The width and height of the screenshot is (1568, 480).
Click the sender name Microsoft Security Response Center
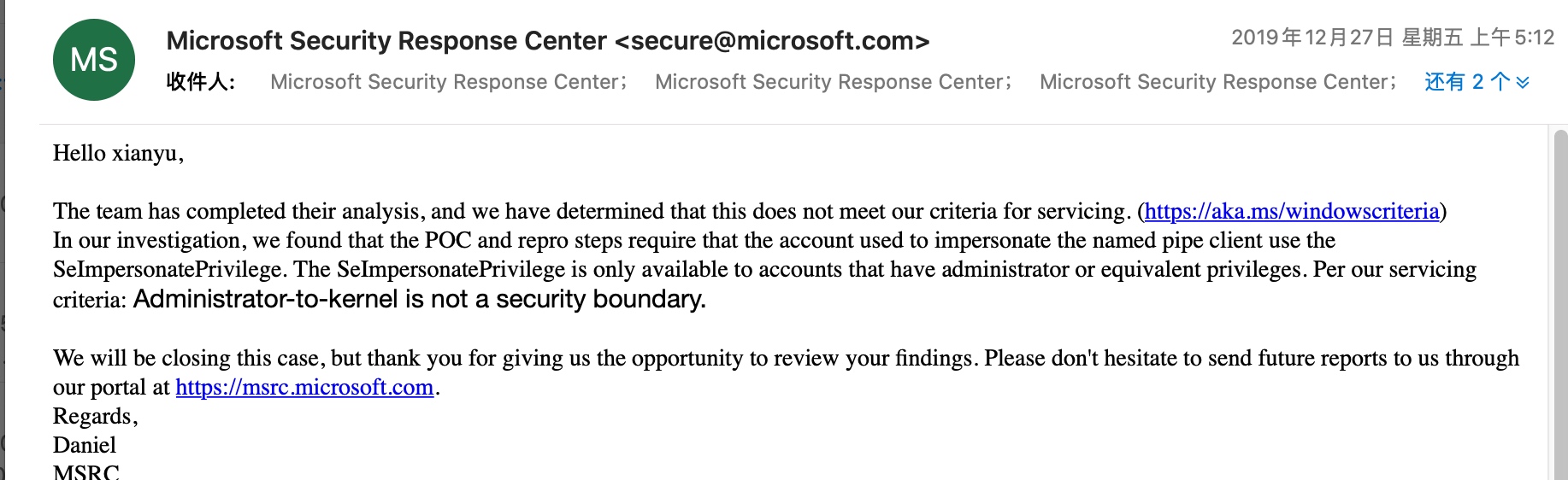coord(386,40)
